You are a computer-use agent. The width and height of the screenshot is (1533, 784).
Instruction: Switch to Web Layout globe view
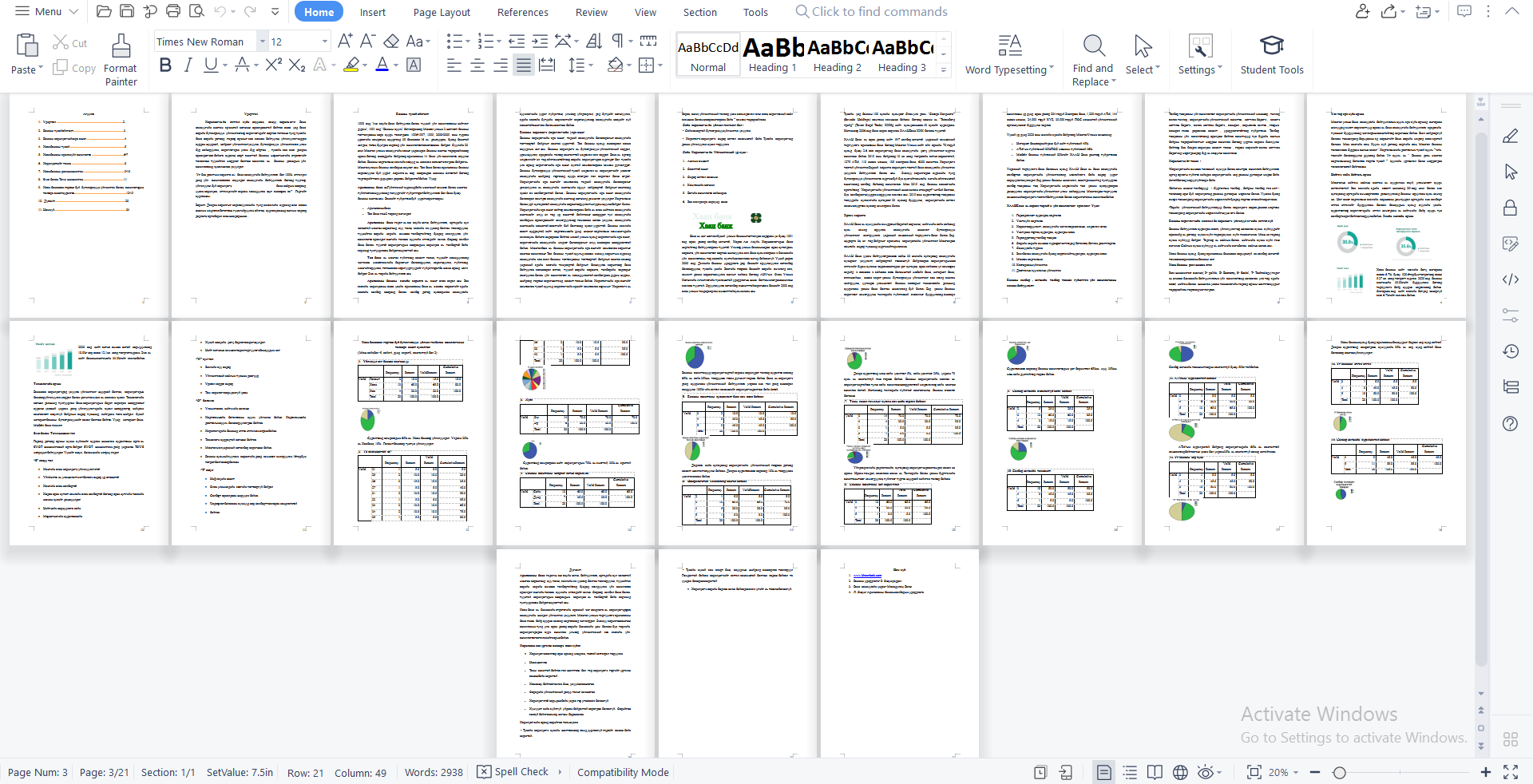click(x=1180, y=772)
